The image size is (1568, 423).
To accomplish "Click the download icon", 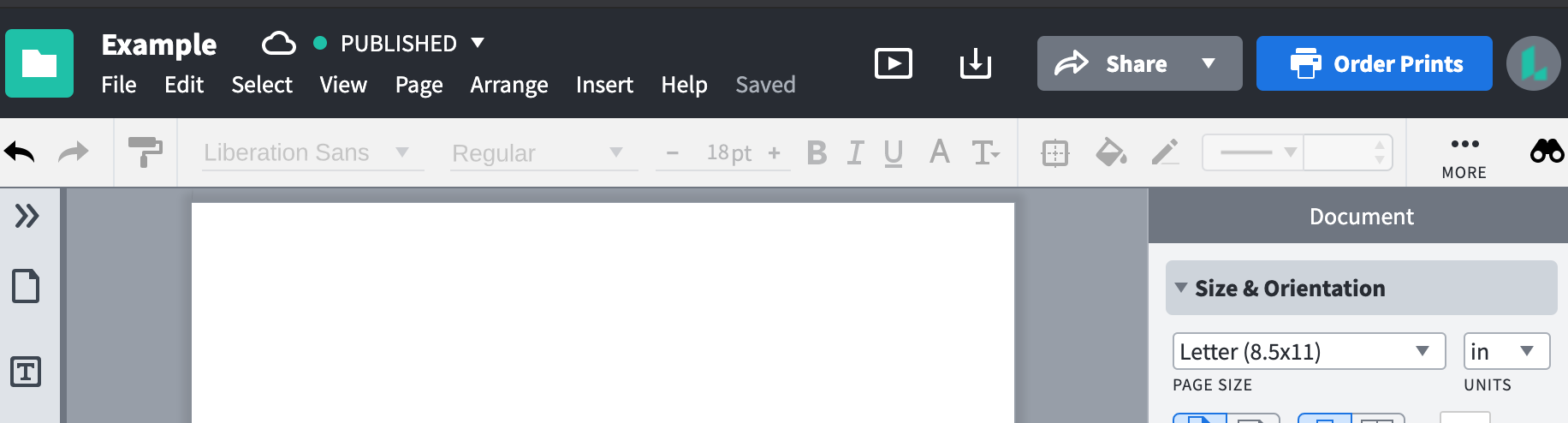I will (975, 63).
